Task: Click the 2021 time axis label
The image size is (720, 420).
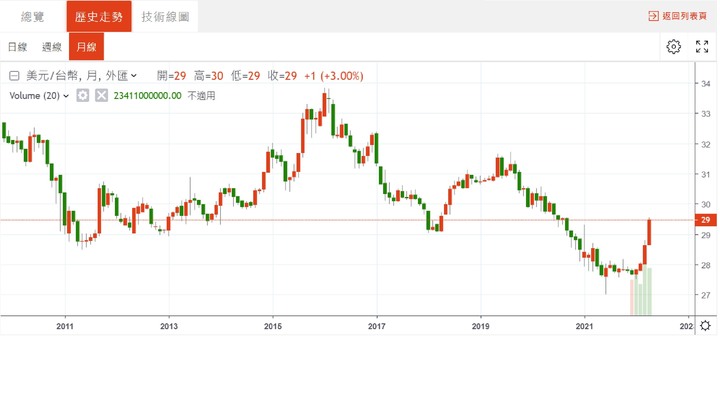Action: [584, 326]
